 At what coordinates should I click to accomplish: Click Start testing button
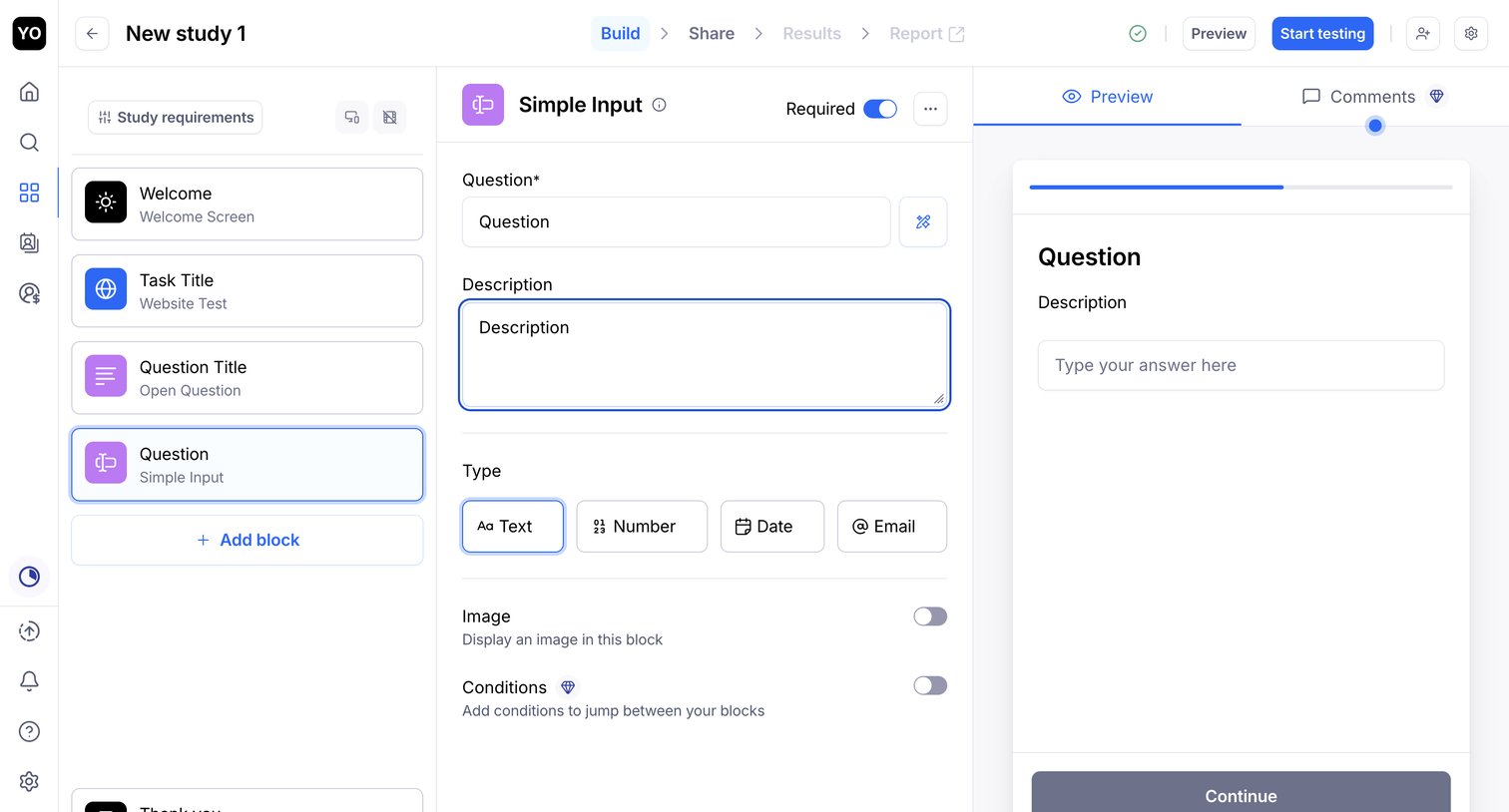tap(1322, 33)
